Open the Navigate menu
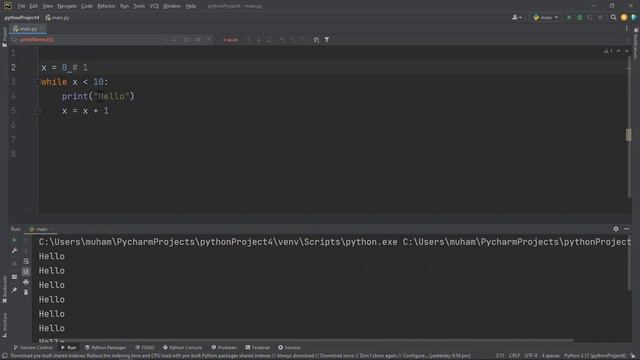The height and width of the screenshot is (360, 640). 67,6
